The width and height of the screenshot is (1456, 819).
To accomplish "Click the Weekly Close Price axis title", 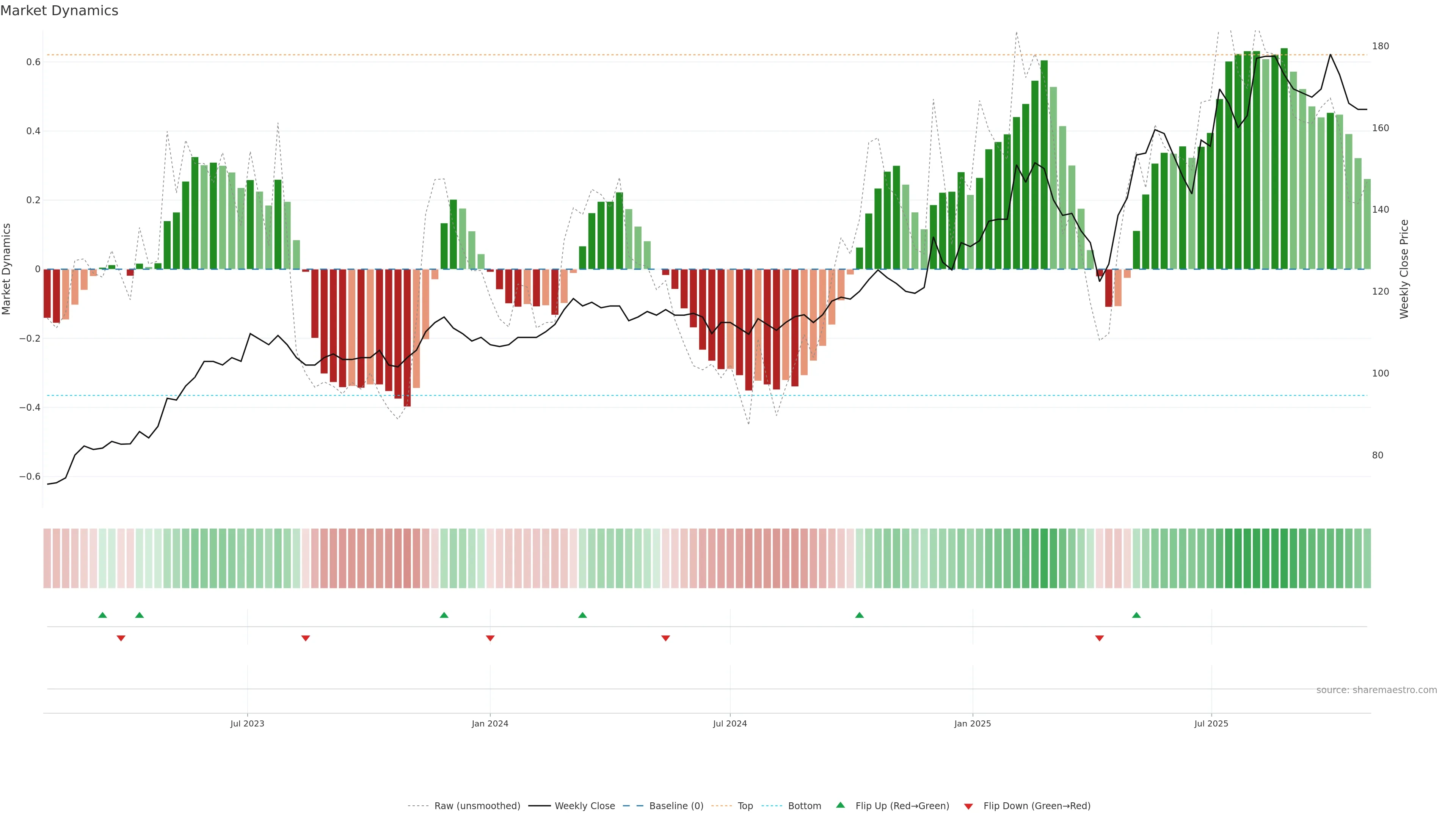I will click(1404, 269).
